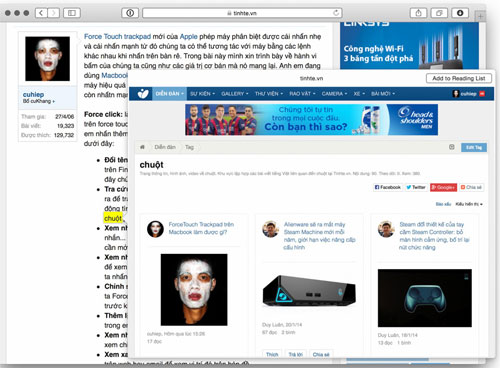The width and height of the screenshot is (500, 368).
Task: Click the chuột tag page heading
Action: click(152, 165)
